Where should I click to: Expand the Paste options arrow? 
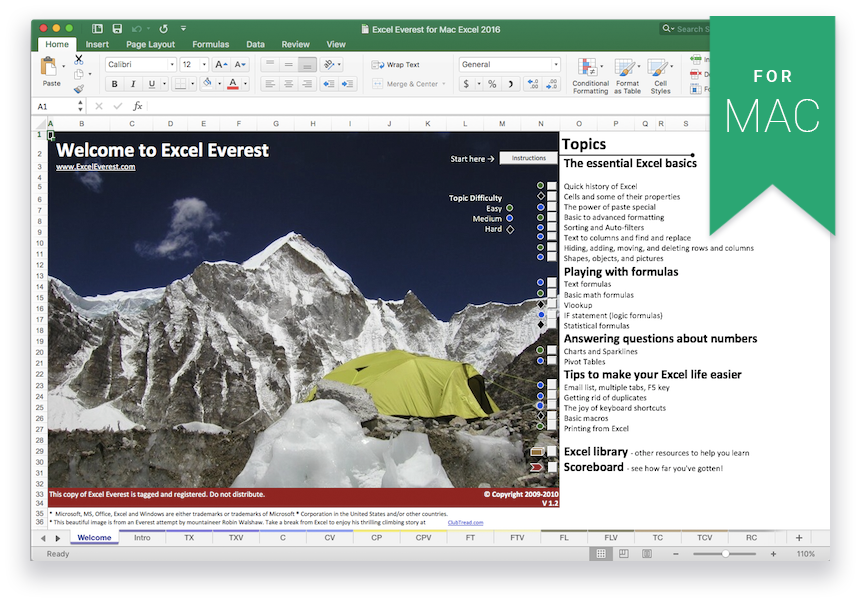pyautogui.click(x=64, y=66)
